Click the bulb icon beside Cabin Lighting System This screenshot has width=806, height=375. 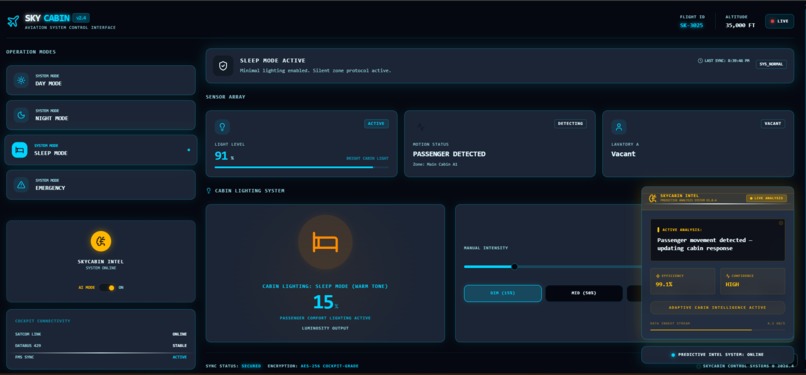pos(209,191)
